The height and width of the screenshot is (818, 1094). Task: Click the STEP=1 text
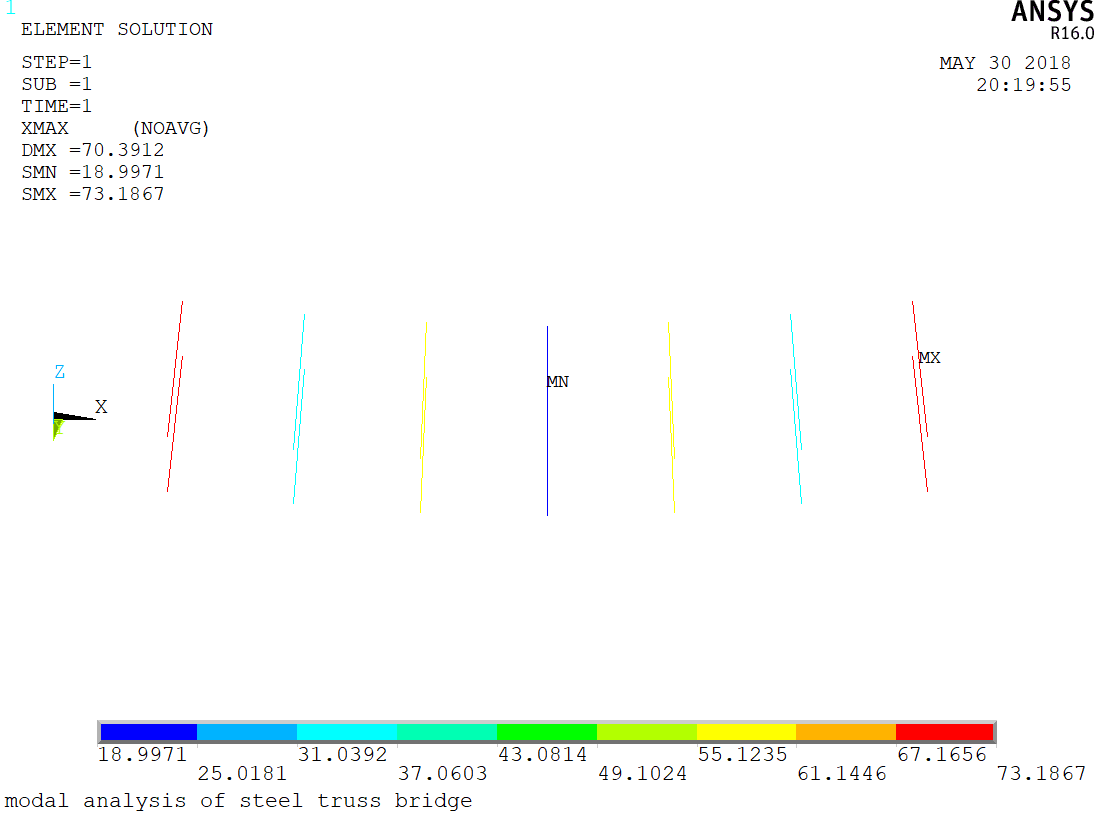tap(57, 62)
